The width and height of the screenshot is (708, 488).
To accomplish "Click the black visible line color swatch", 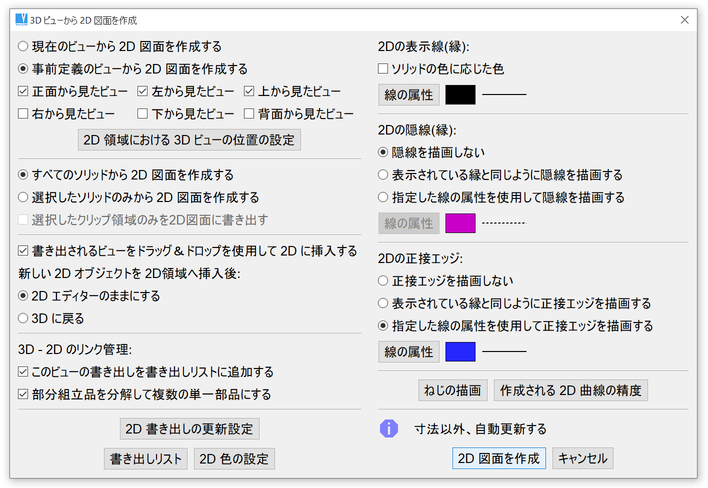I will [460, 95].
